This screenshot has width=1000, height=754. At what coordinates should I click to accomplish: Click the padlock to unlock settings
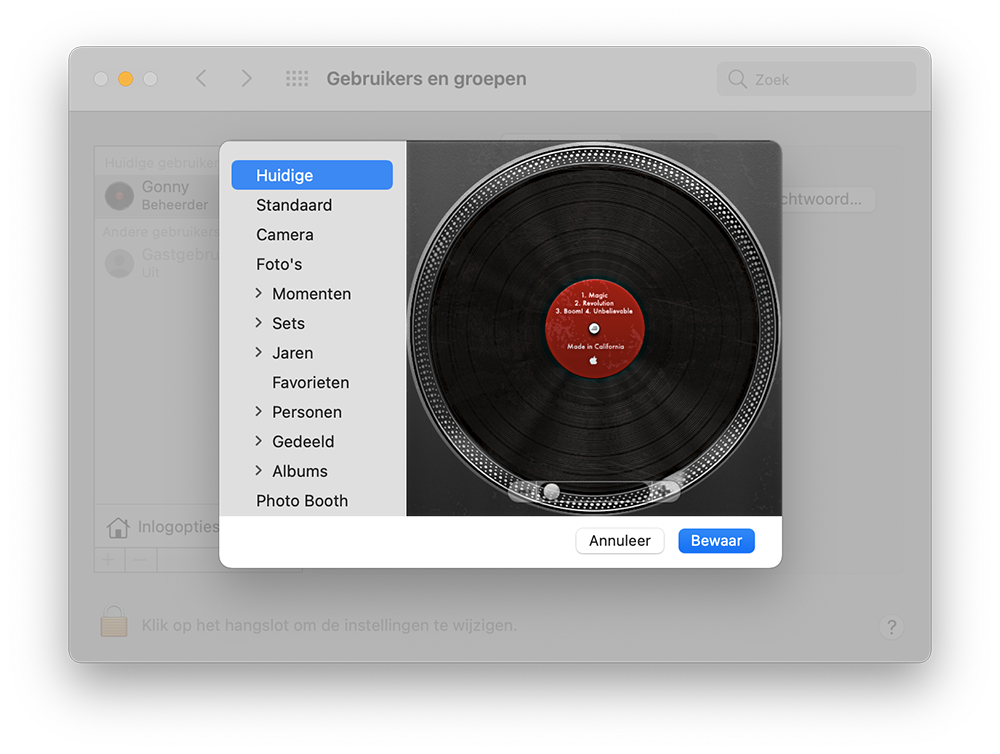click(x=114, y=621)
